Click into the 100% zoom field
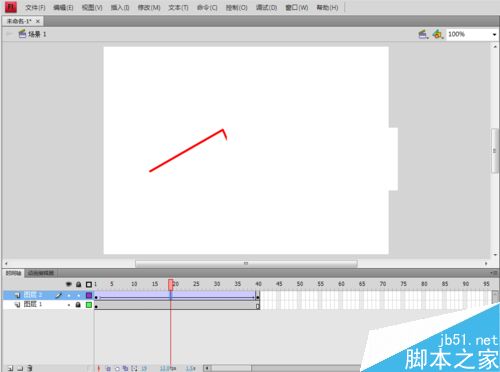Image resolution: width=500 pixels, height=372 pixels. click(468, 34)
